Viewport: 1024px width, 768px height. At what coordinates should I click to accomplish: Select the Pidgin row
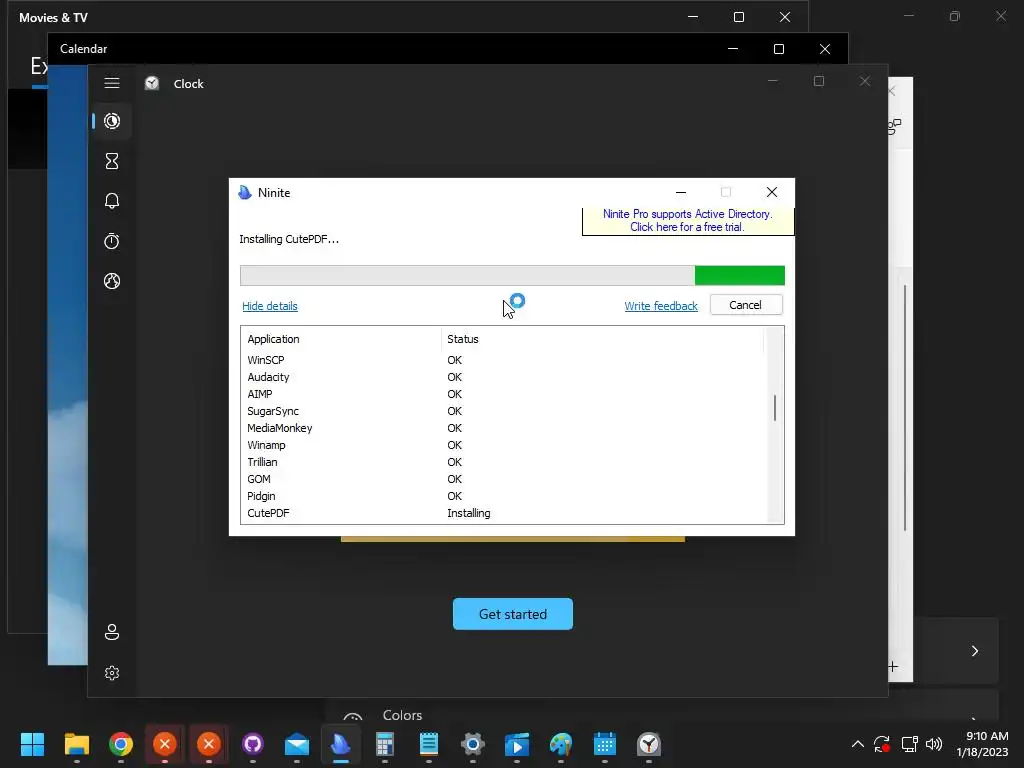(x=502, y=496)
